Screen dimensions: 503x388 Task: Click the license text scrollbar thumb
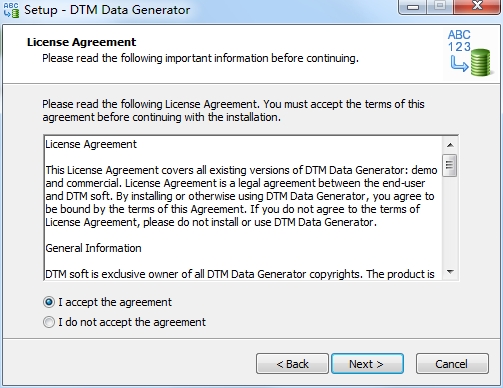450,165
